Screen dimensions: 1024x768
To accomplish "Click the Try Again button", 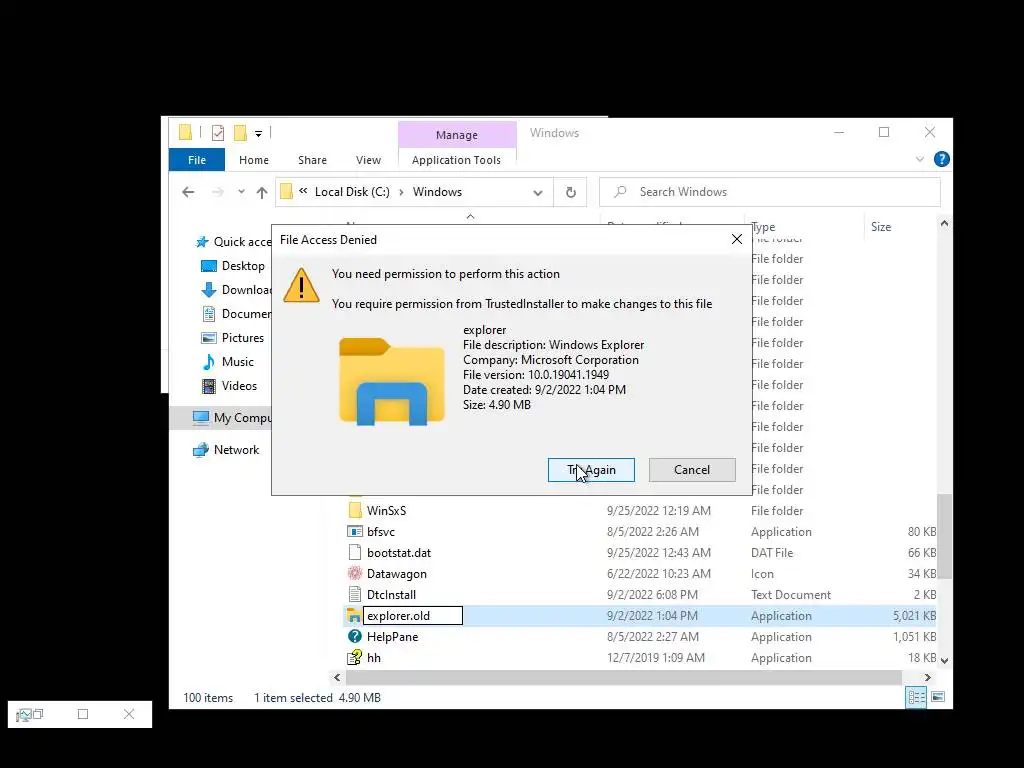I will [591, 470].
